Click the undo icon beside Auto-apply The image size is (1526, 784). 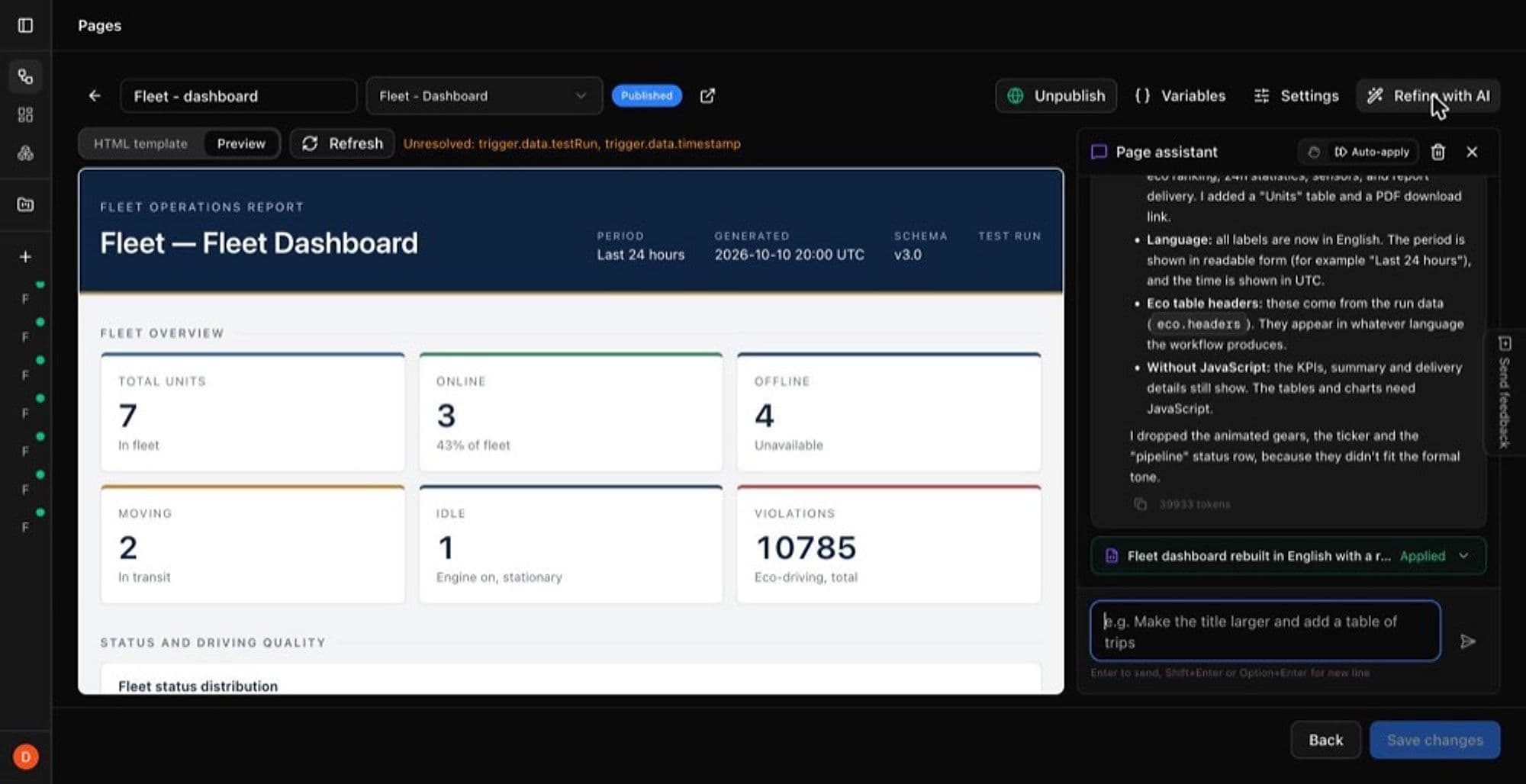click(1313, 152)
